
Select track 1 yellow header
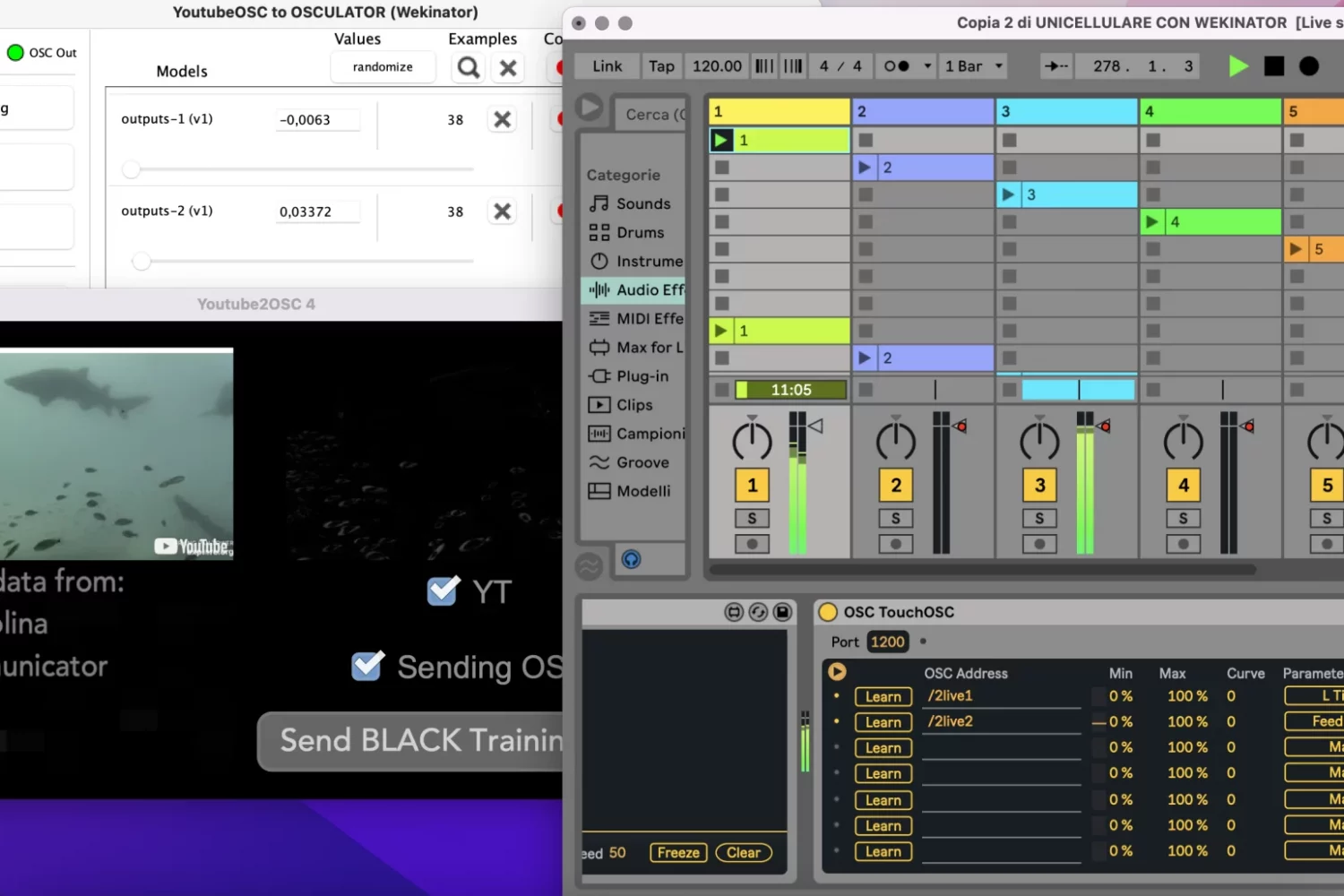[780, 112]
